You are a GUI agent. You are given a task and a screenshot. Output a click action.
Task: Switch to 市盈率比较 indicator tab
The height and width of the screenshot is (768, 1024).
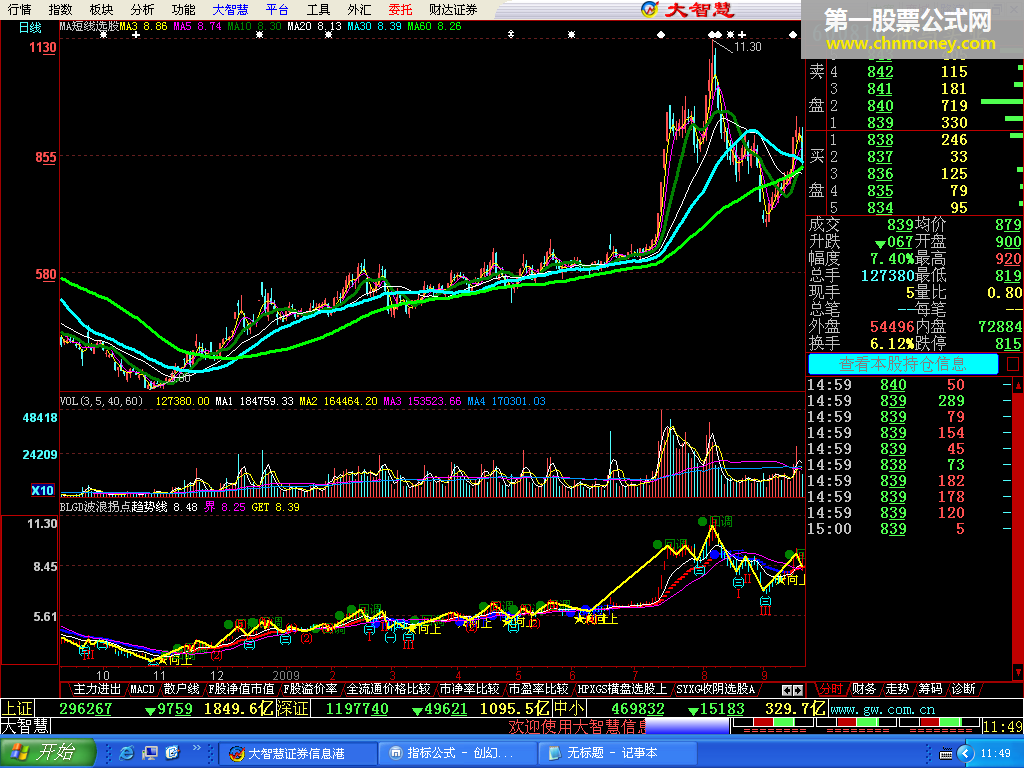point(538,689)
